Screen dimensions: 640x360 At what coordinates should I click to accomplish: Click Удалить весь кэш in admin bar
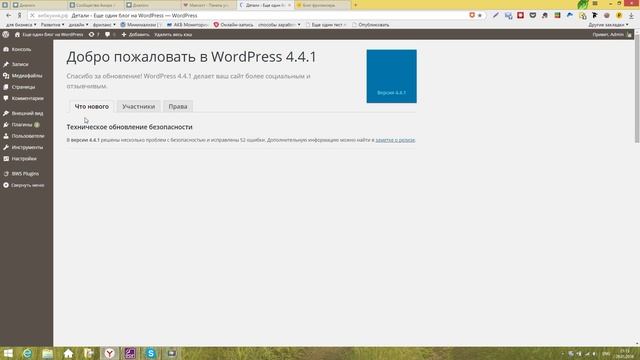tap(173, 35)
